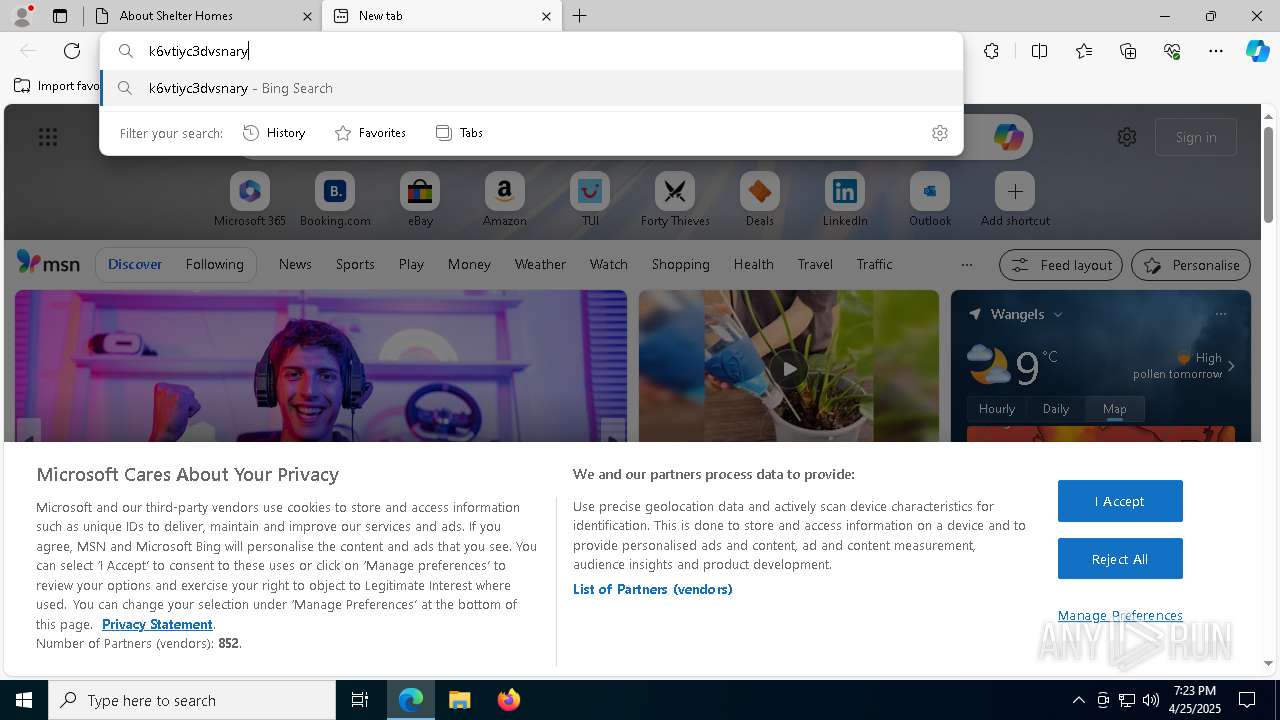Open Privacy Statement link
Screen dimensions: 1280x720
click(157, 624)
